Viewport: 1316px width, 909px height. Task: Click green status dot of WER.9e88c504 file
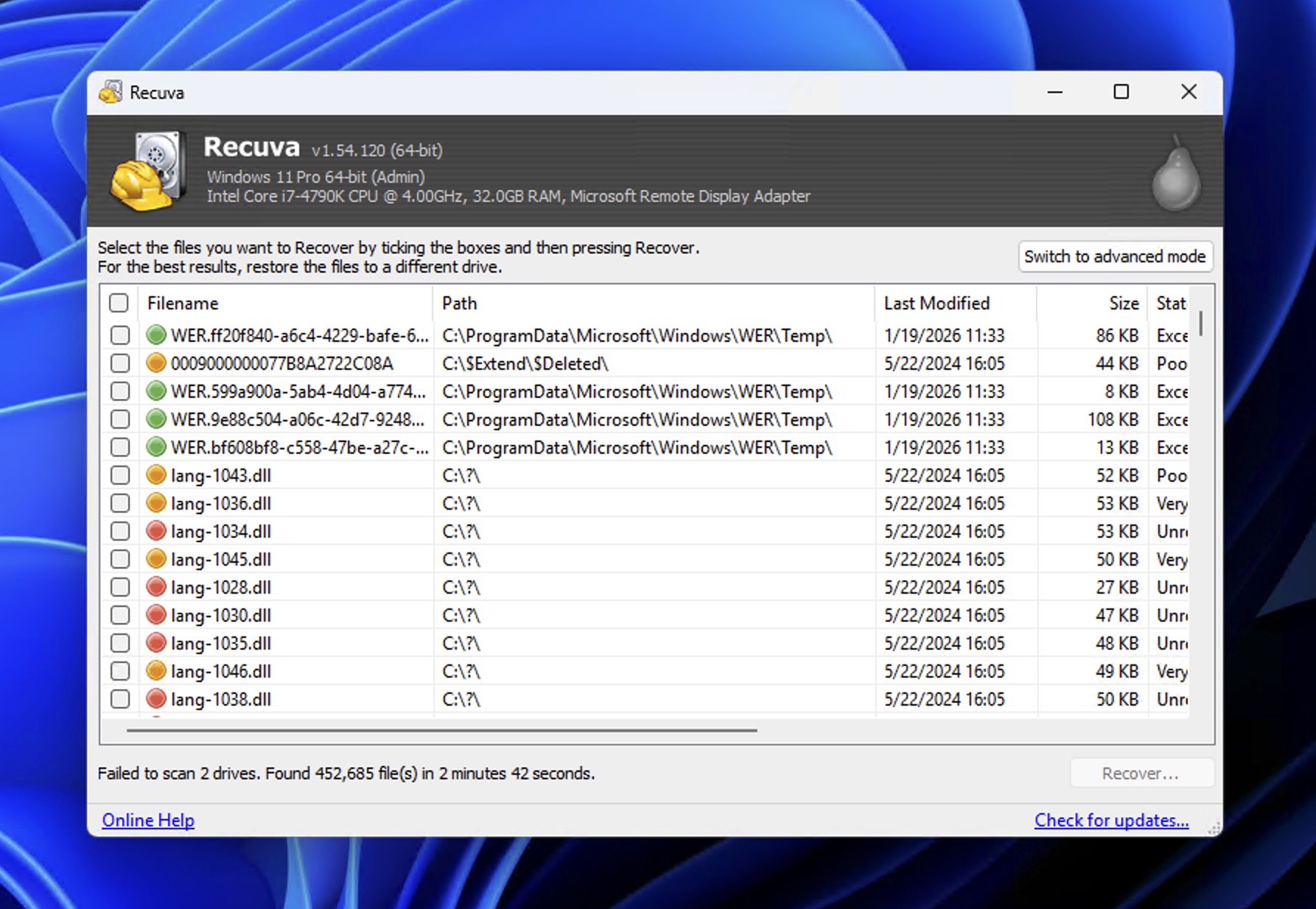(155, 419)
